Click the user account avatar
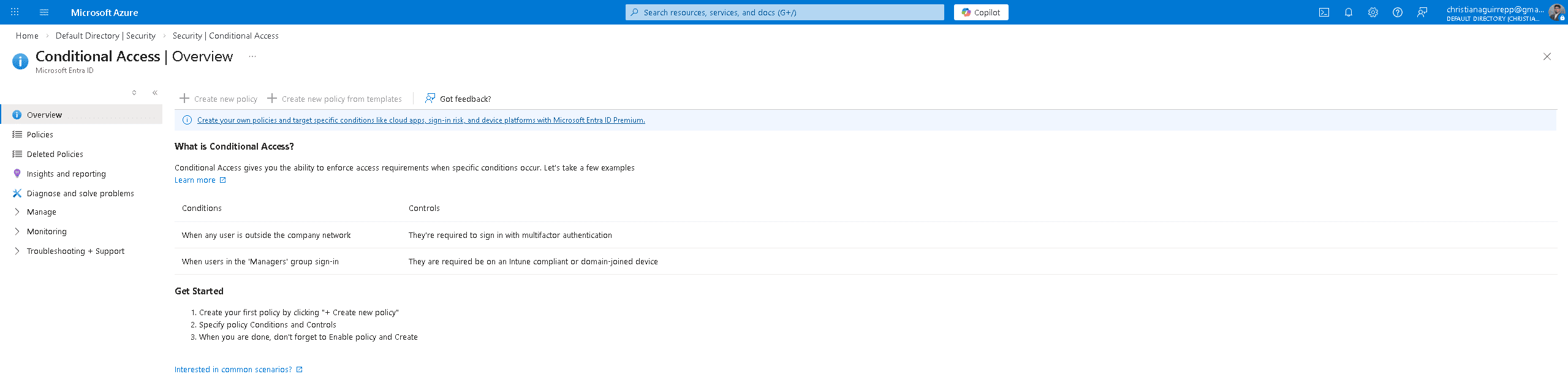The image size is (1568, 390). point(1556,12)
